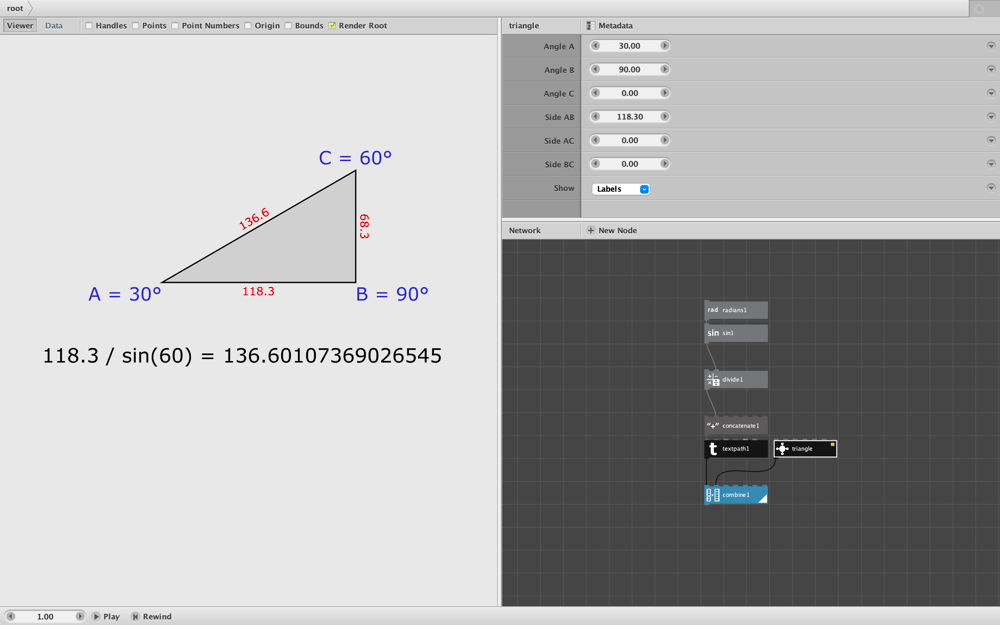Click the Angle A value field
Screen dimensions: 1000x625
(629, 46)
